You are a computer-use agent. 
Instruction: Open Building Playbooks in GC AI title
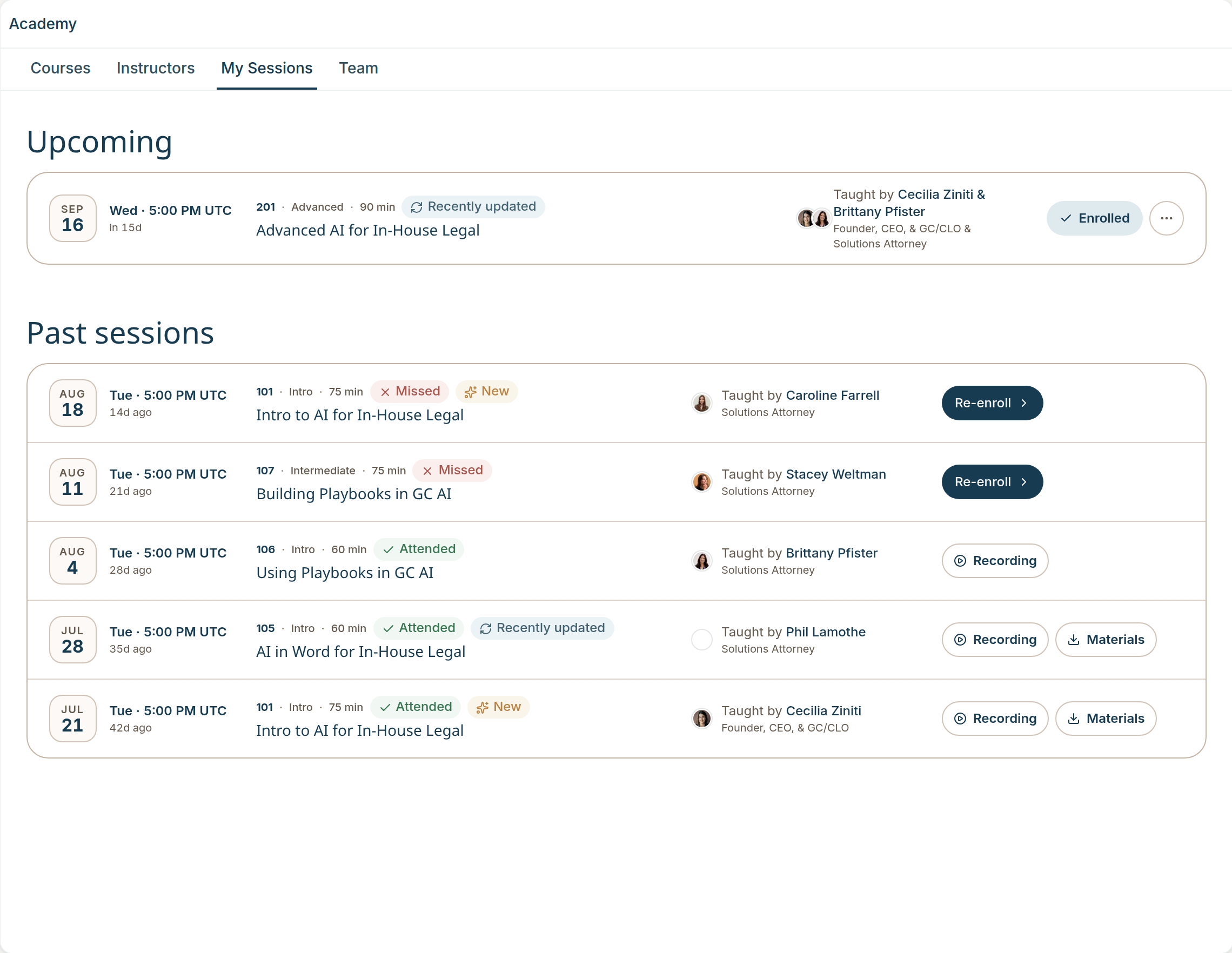click(x=354, y=494)
